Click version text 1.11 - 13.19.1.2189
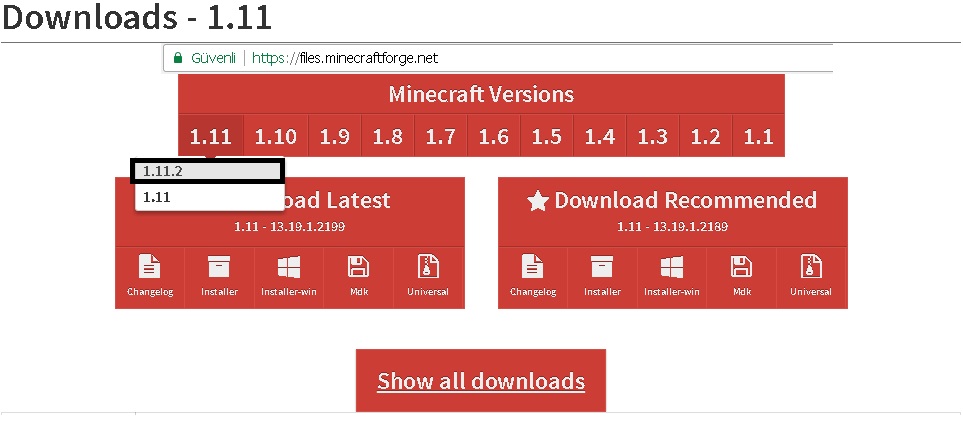 click(x=673, y=227)
